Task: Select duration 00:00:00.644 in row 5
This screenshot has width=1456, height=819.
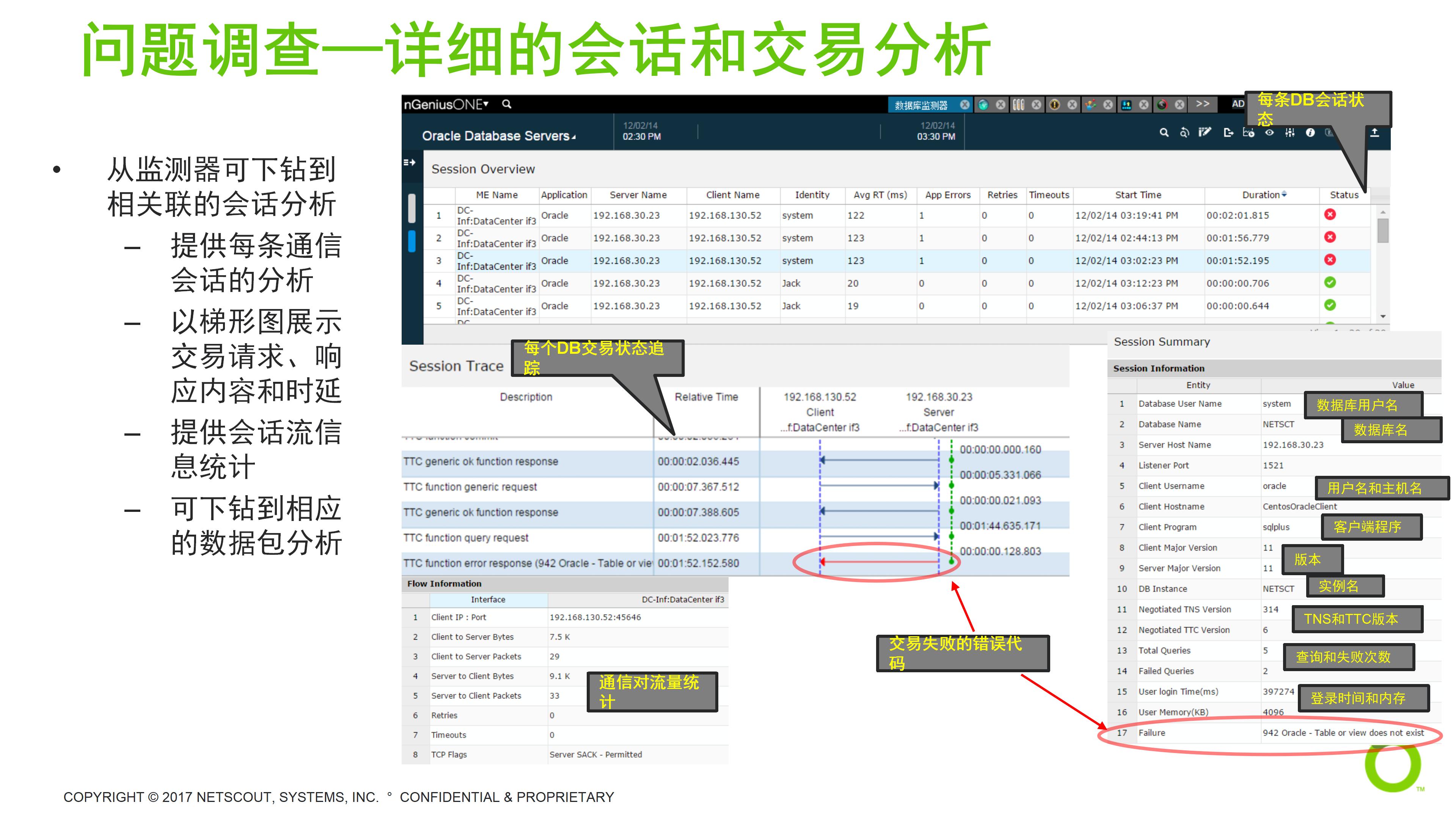Action: tap(1237, 306)
